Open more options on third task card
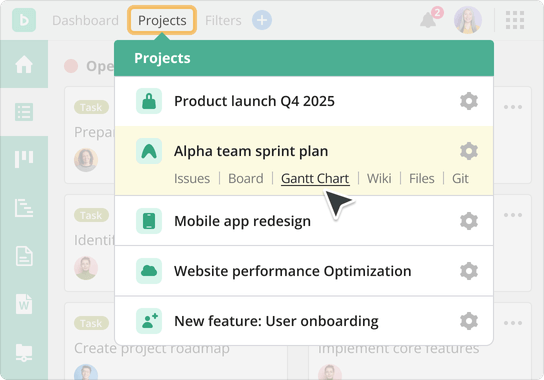544x380 pixels. tap(513, 323)
